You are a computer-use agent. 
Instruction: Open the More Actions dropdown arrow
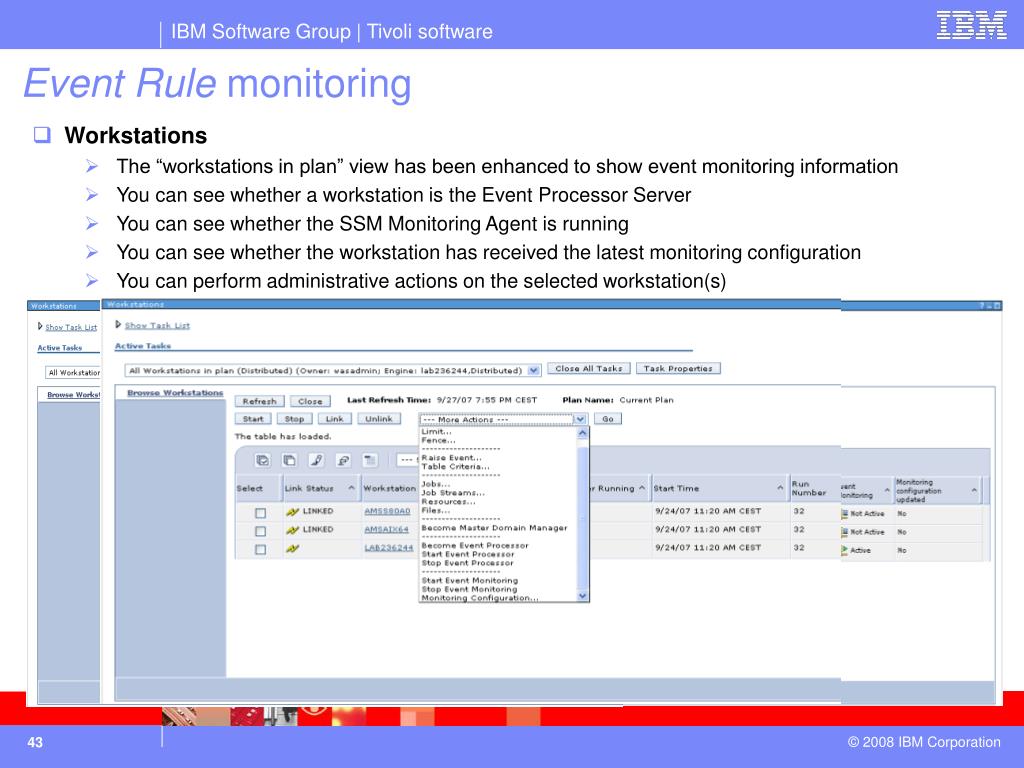point(580,419)
